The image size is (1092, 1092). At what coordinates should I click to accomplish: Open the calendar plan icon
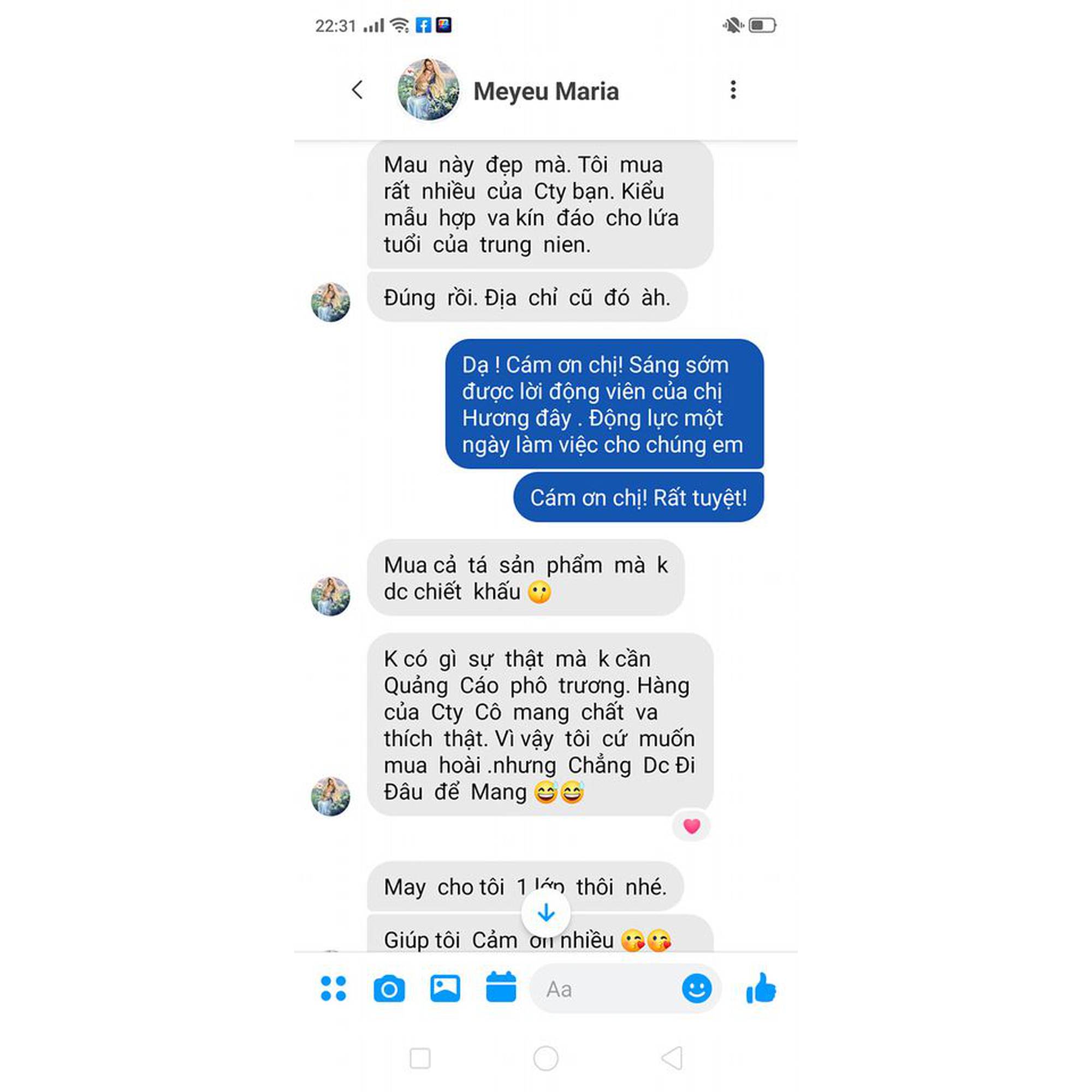coord(501,987)
